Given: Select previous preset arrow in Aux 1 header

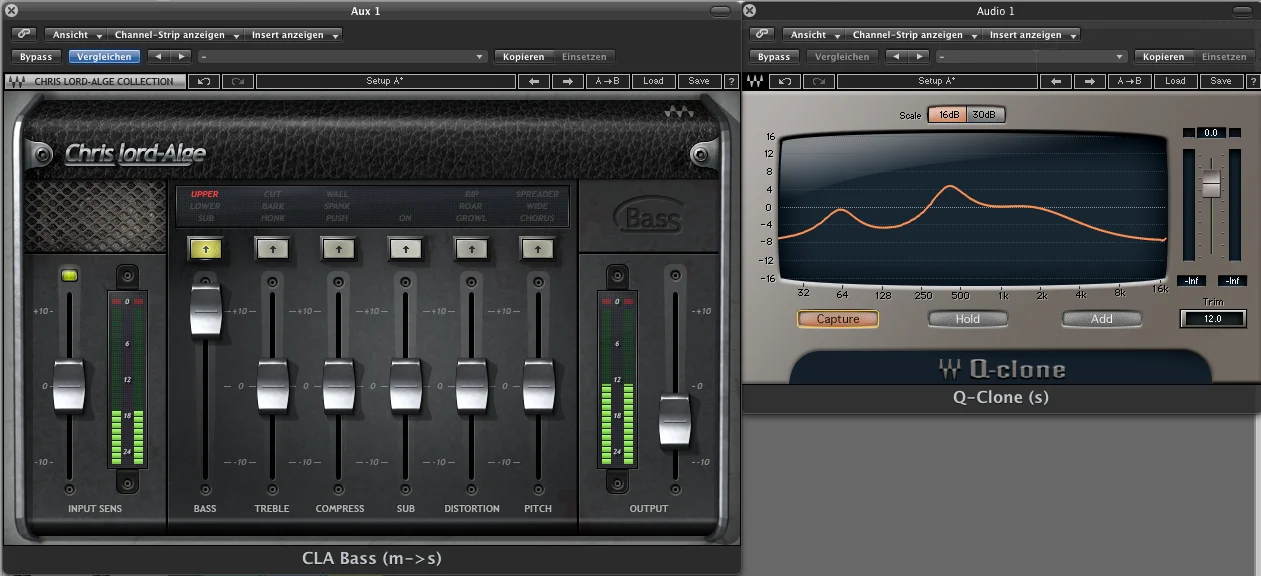Looking at the screenshot, I should 157,57.
